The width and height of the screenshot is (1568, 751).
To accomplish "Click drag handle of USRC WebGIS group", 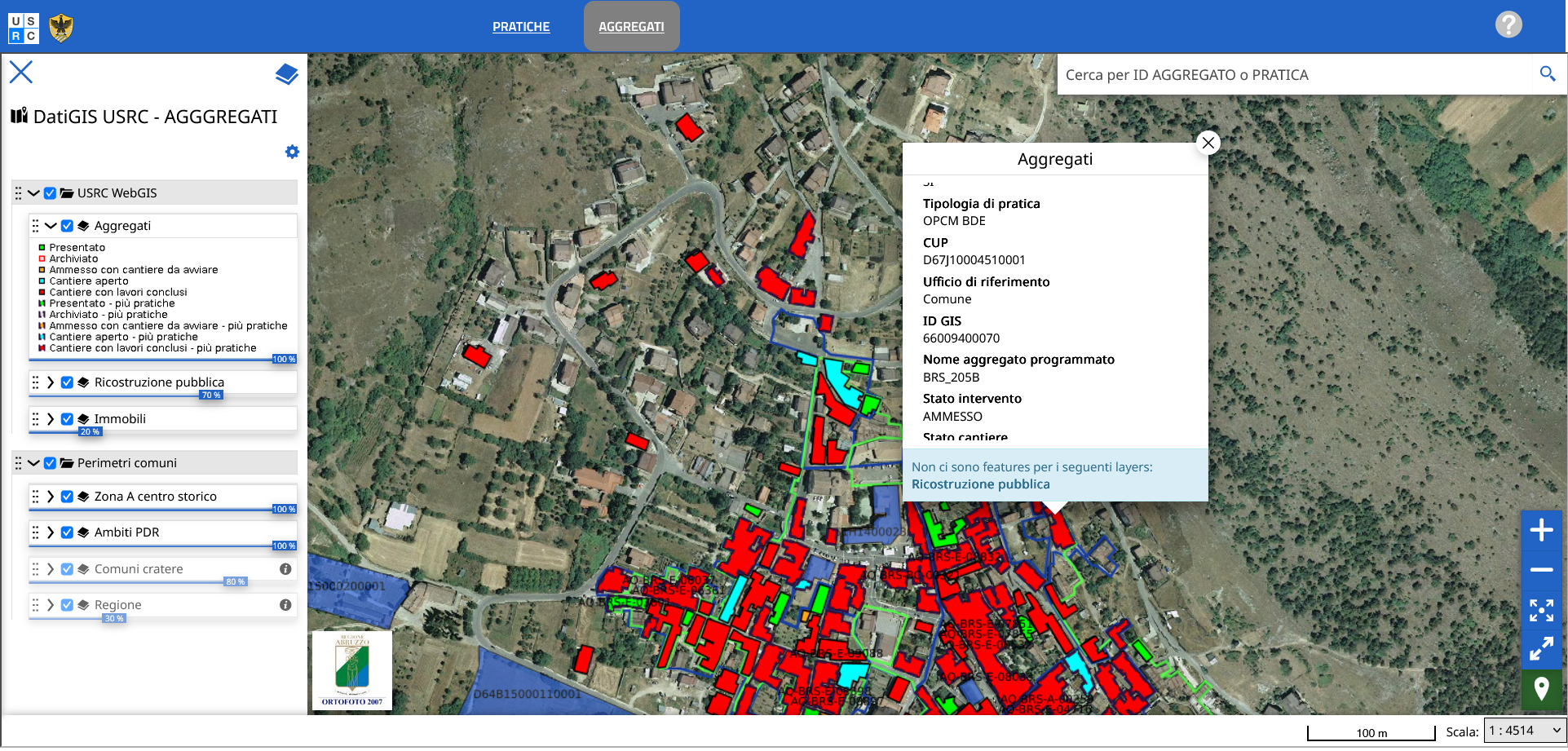I will [x=18, y=193].
